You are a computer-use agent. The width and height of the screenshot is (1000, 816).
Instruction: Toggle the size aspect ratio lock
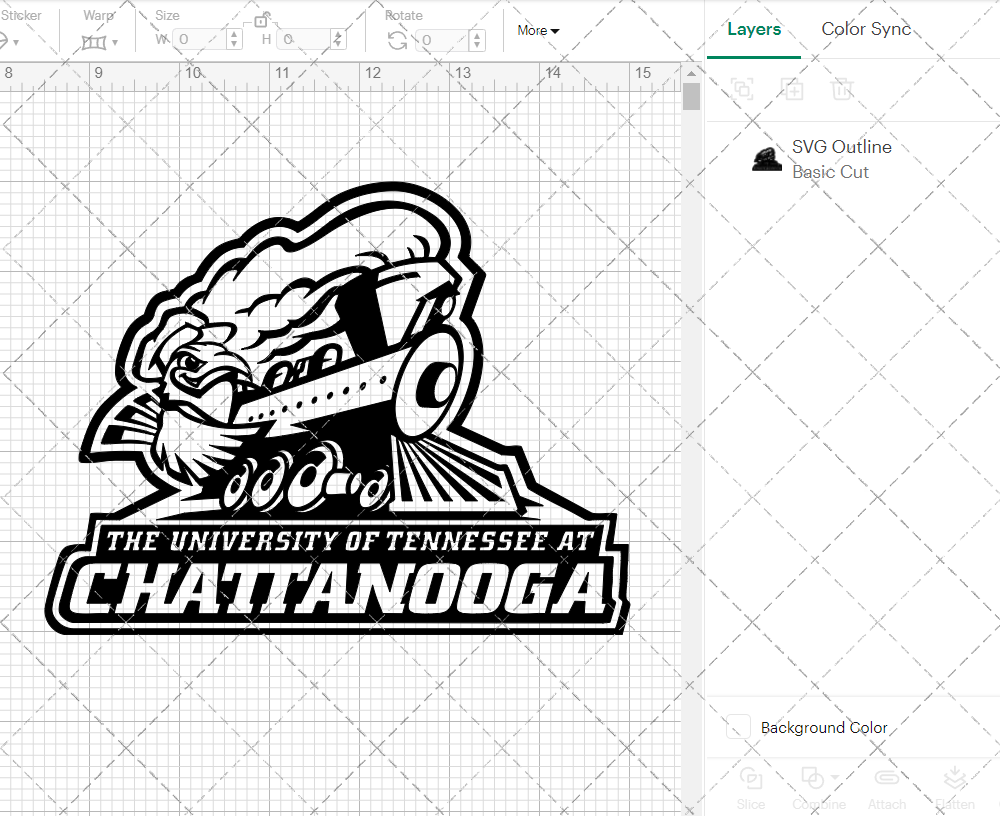pos(260,21)
